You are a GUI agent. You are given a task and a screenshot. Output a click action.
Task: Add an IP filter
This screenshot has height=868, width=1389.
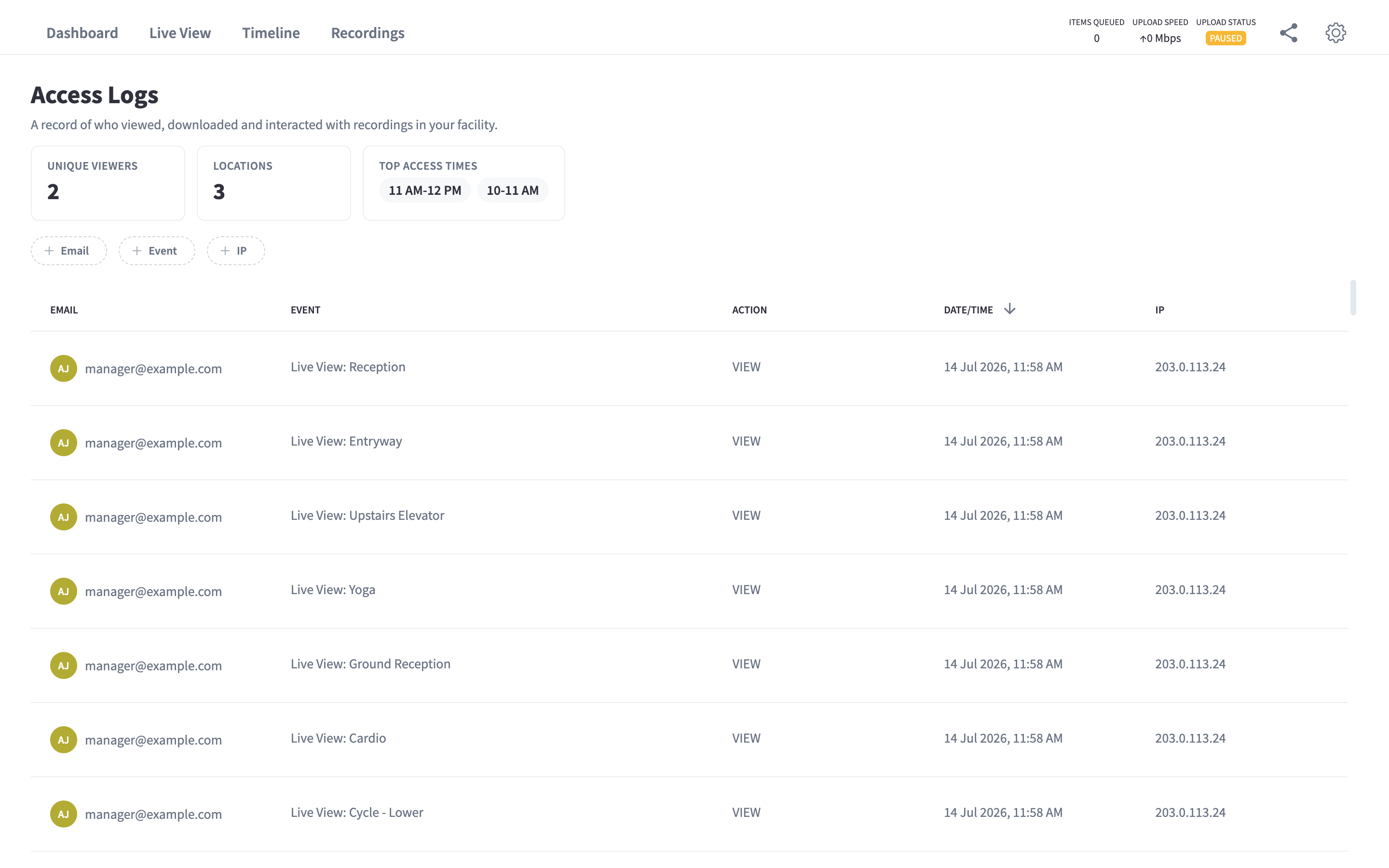(236, 251)
